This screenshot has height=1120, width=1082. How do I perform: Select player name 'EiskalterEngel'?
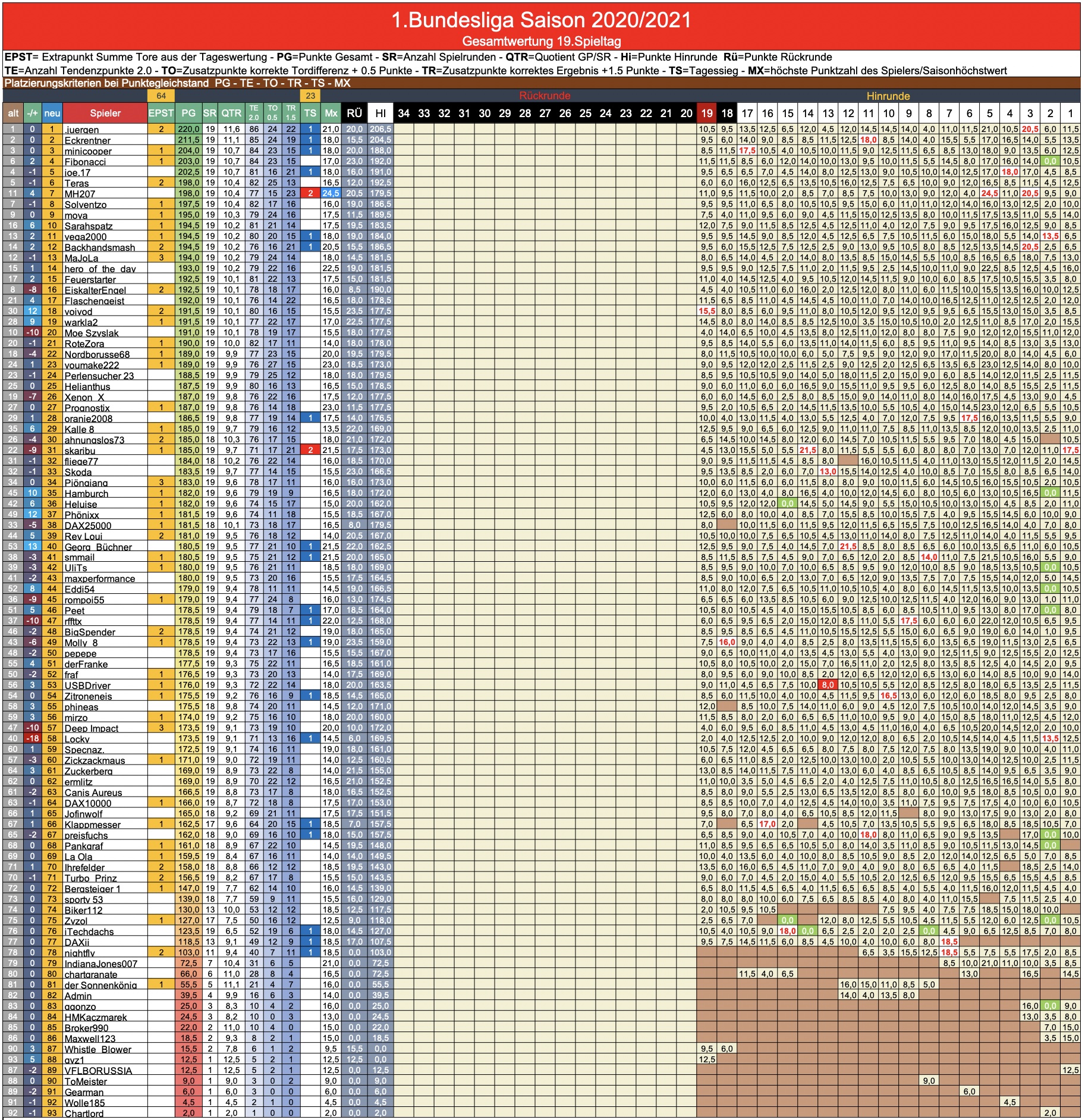pos(95,290)
